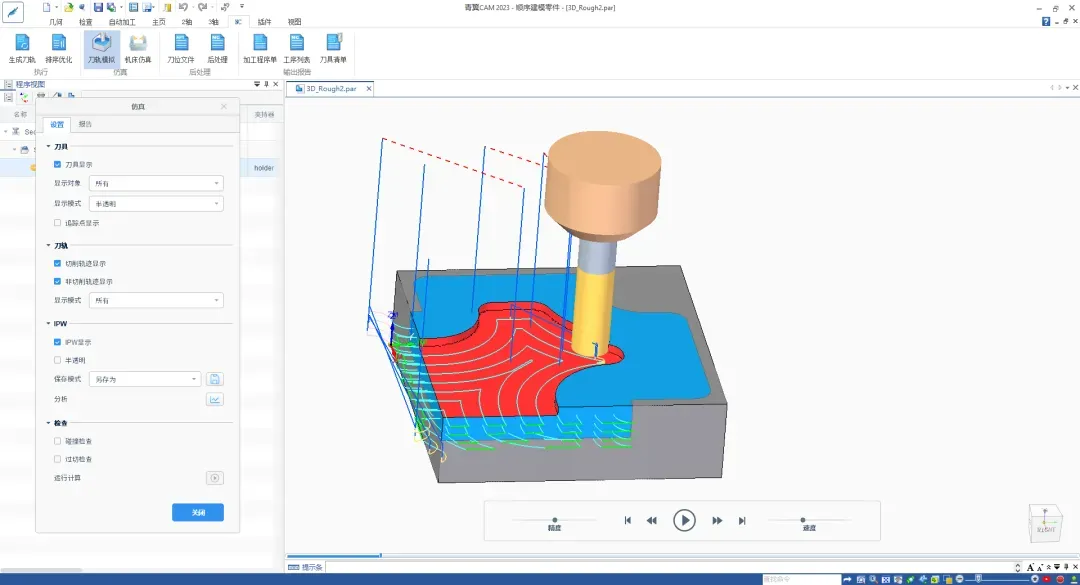
Task: Click the application feather logo button
Action: point(13,12)
